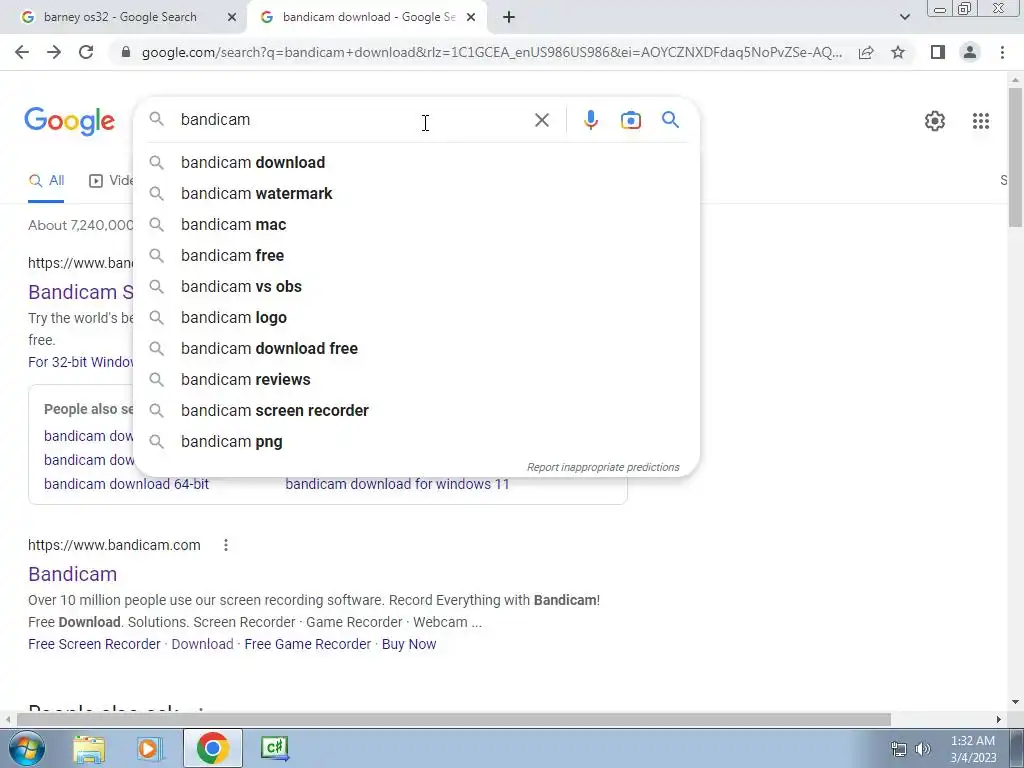Choose suggestion bandicam vs obs

tap(416, 286)
